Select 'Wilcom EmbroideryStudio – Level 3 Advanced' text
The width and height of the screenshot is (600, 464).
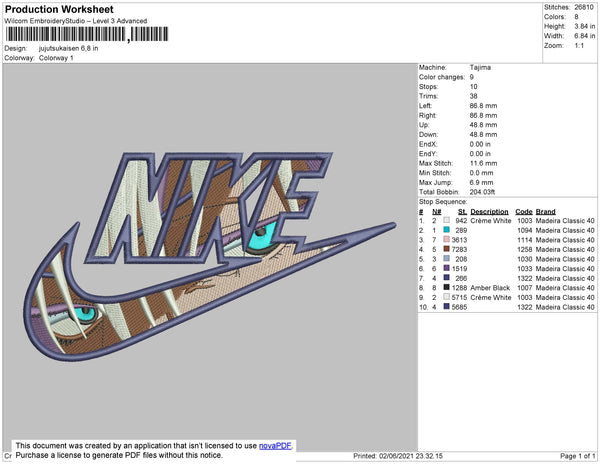pyautogui.click(x=75, y=21)
